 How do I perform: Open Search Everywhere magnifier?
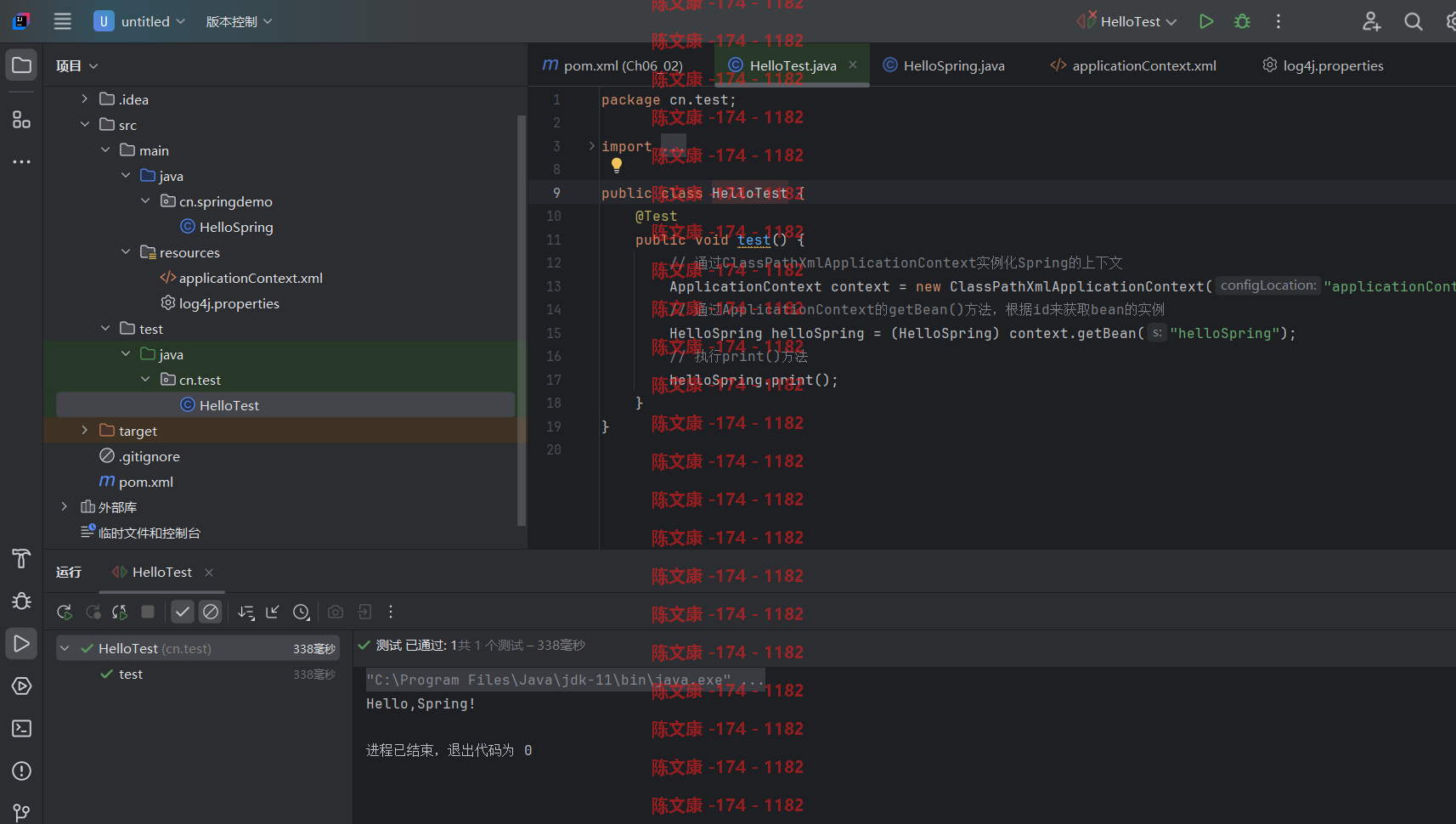(1414, 21)
